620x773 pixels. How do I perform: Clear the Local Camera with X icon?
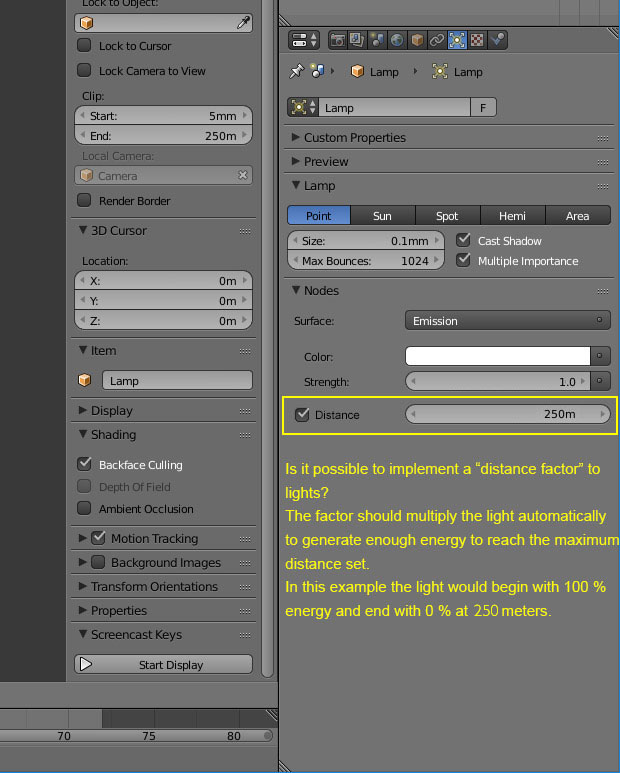242,175
